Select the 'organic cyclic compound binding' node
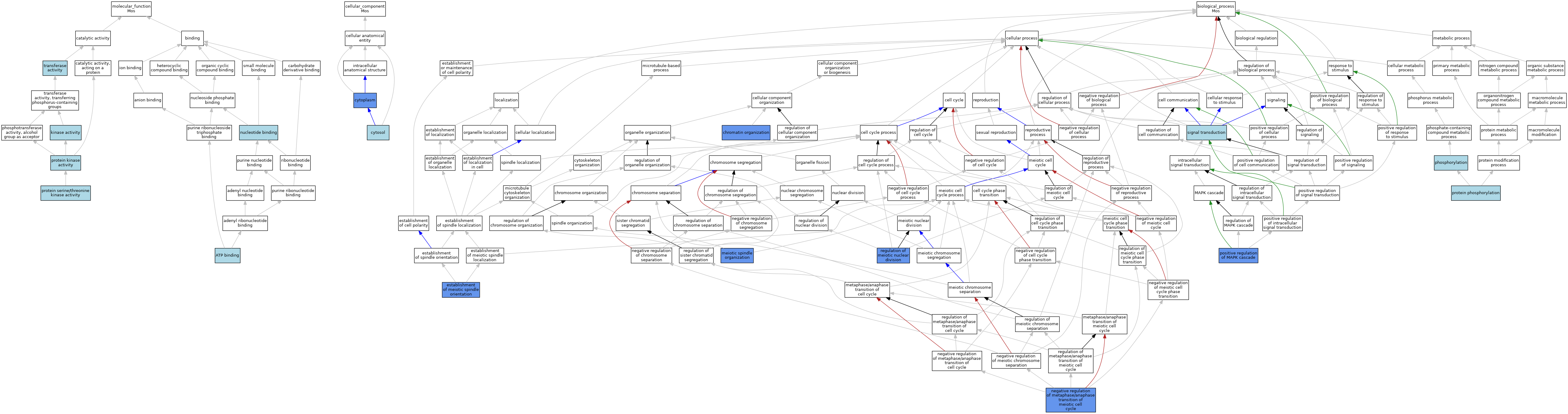The width and height of the screenshot is (1568, 414). pos(215,68)
